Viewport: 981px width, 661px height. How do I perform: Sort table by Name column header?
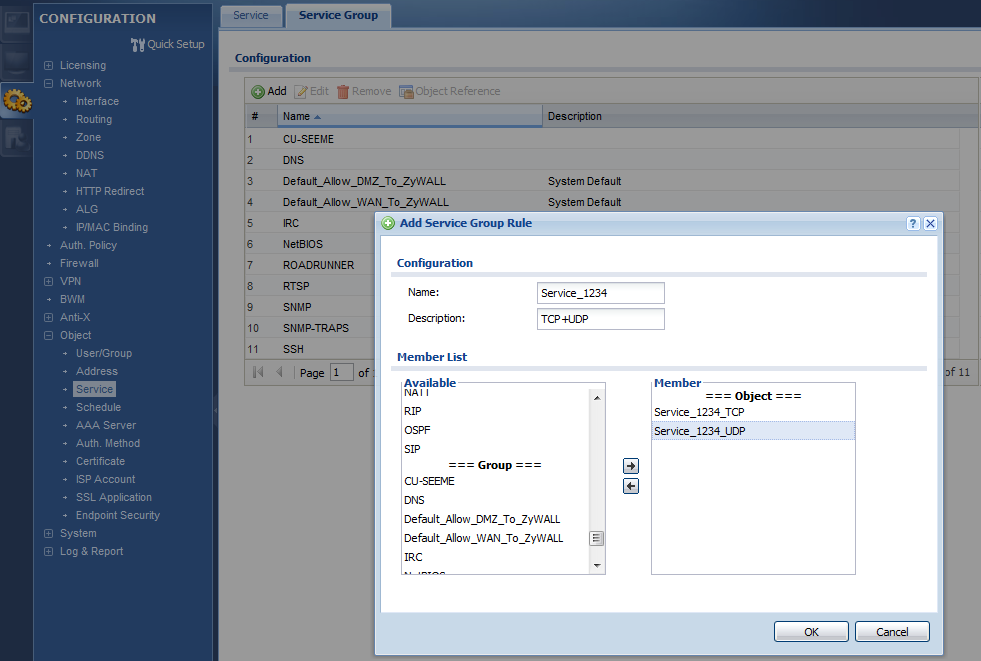409,116
